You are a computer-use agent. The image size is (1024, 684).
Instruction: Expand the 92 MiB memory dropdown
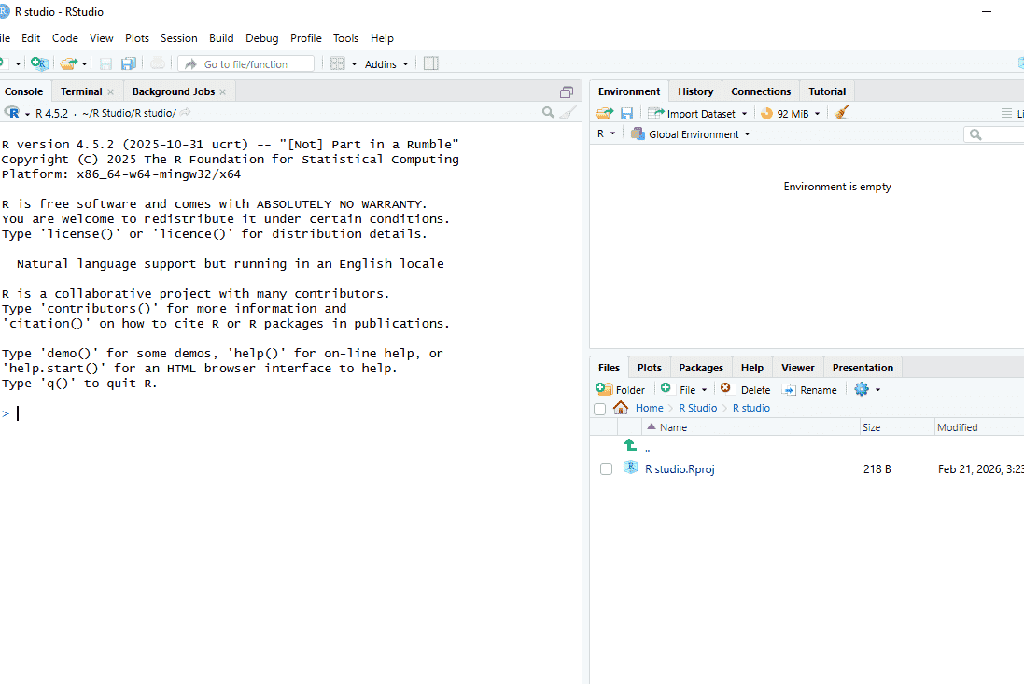click(817, 114)
